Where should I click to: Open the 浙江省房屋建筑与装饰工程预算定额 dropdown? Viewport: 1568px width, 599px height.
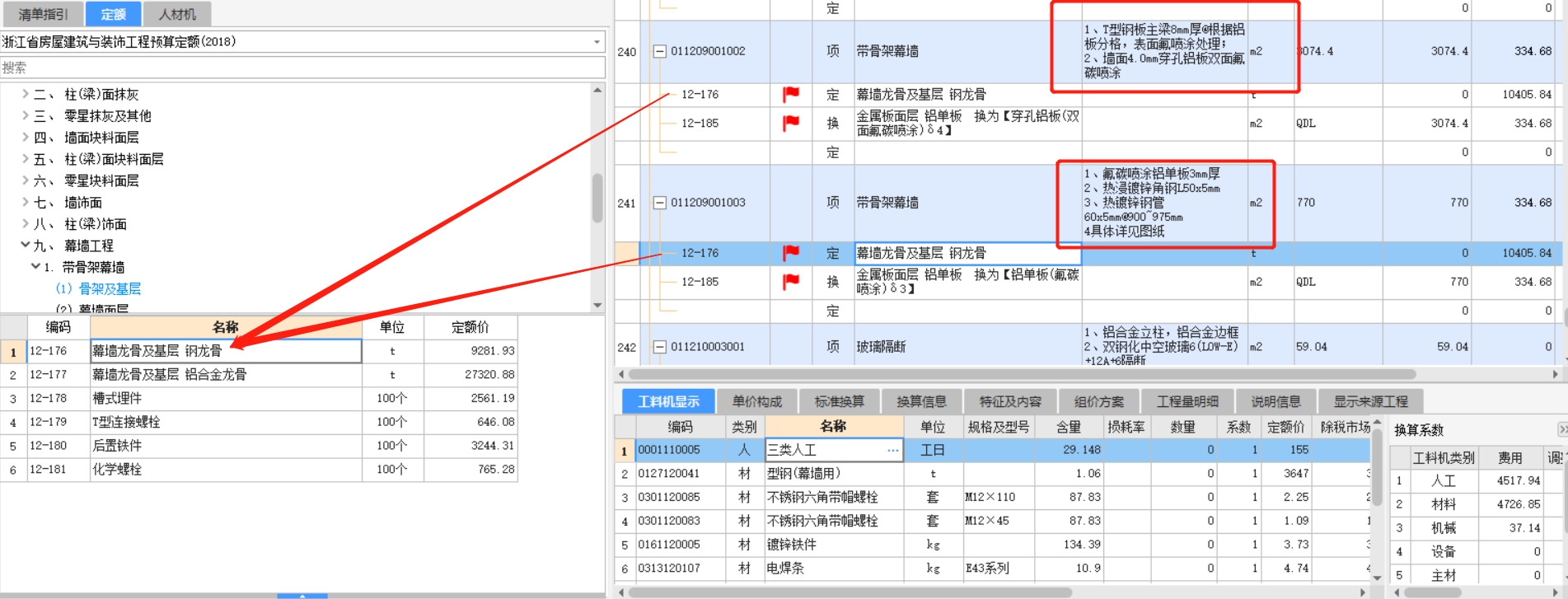597,41
